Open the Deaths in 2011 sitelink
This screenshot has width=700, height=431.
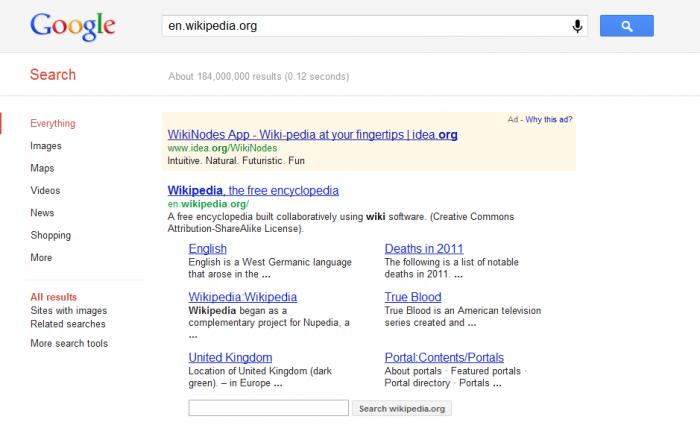(x=424, y=249)
